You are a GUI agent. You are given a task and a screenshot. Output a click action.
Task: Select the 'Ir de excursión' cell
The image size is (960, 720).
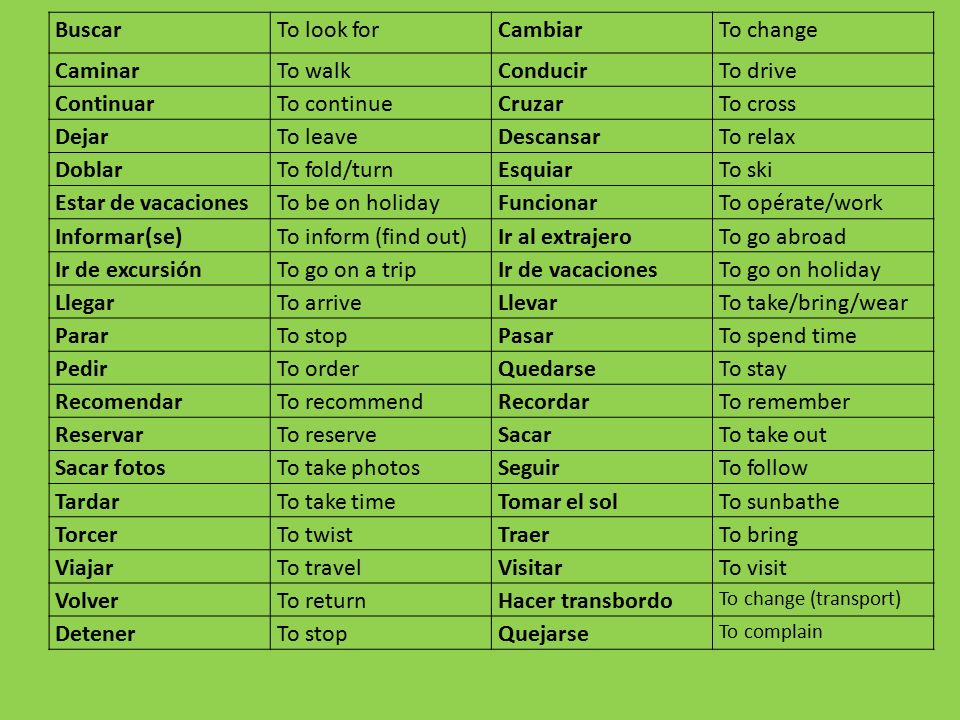click(x=159, y=268)
